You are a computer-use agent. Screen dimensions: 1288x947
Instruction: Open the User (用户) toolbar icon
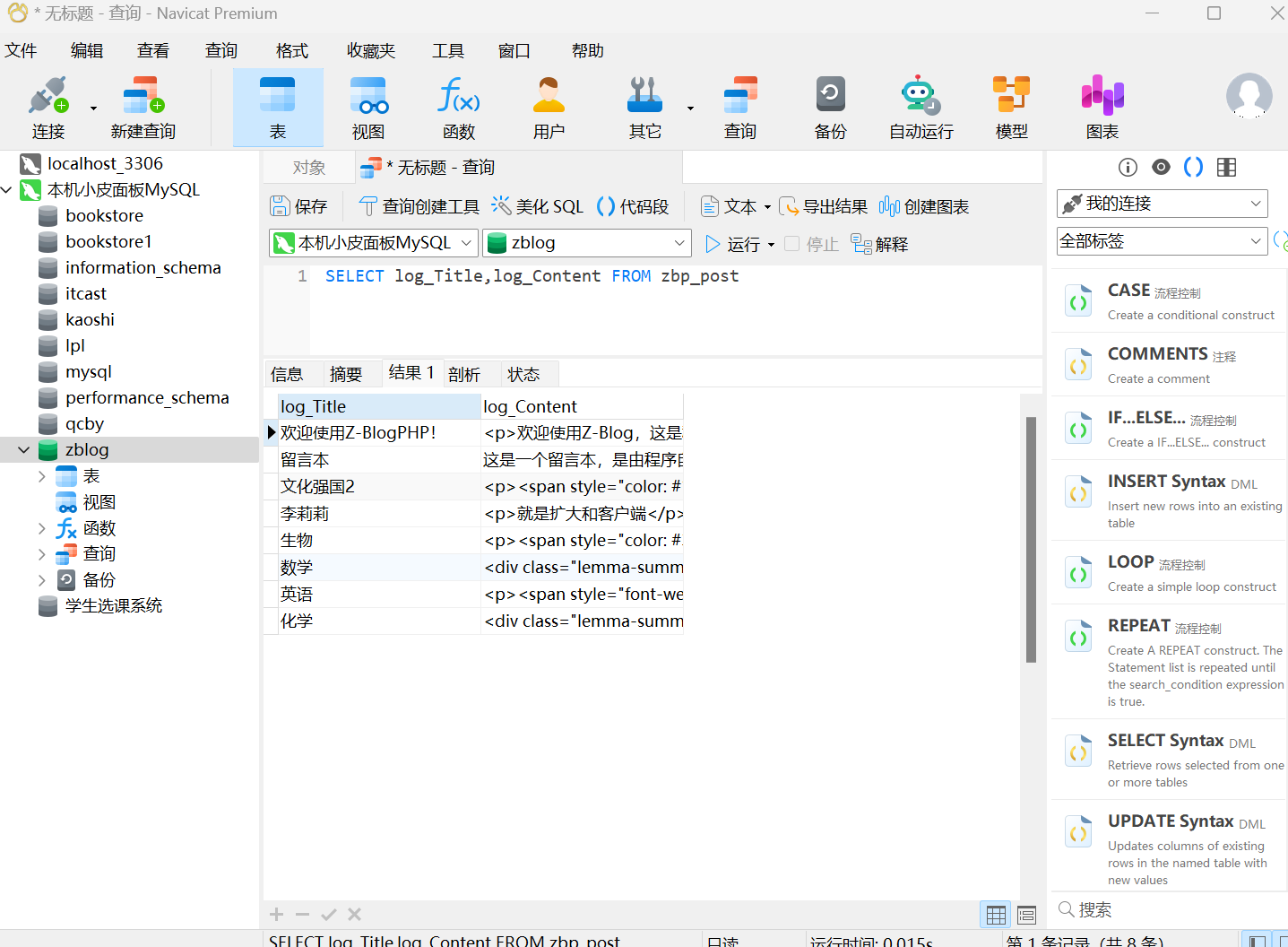tap(549, 108)
